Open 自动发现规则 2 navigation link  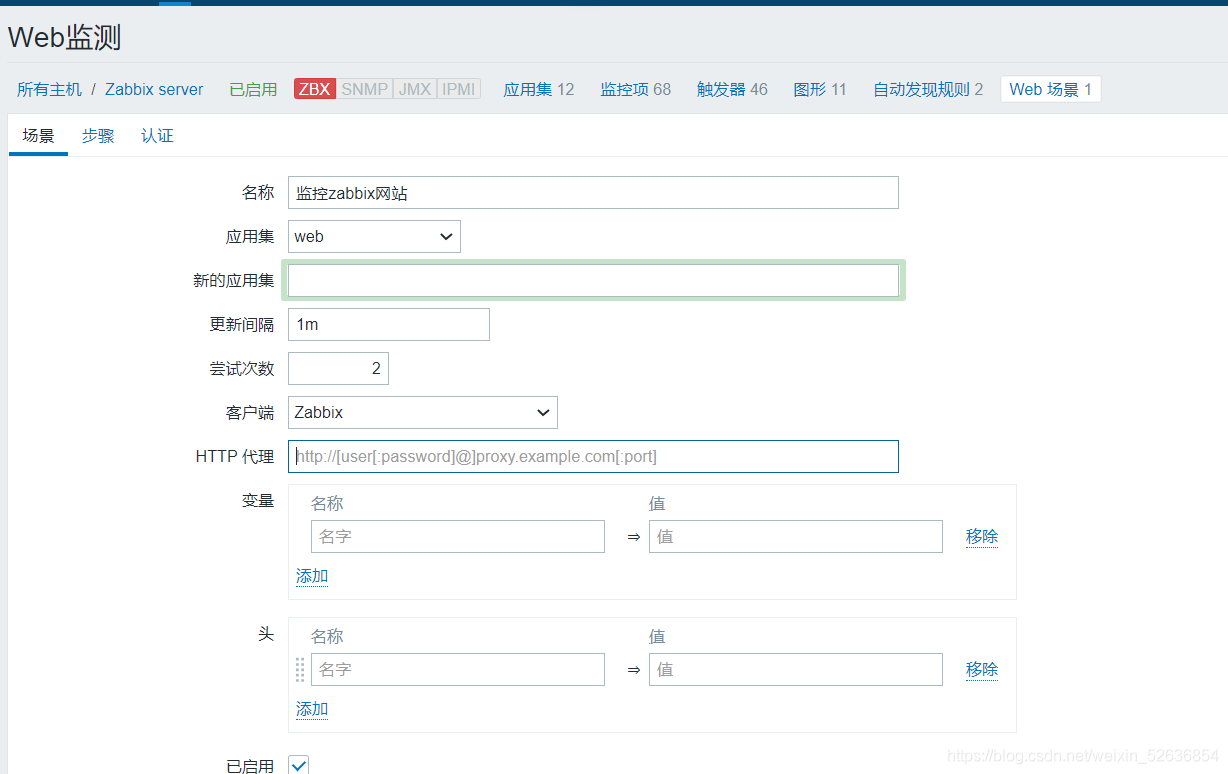tap(927, 89)
